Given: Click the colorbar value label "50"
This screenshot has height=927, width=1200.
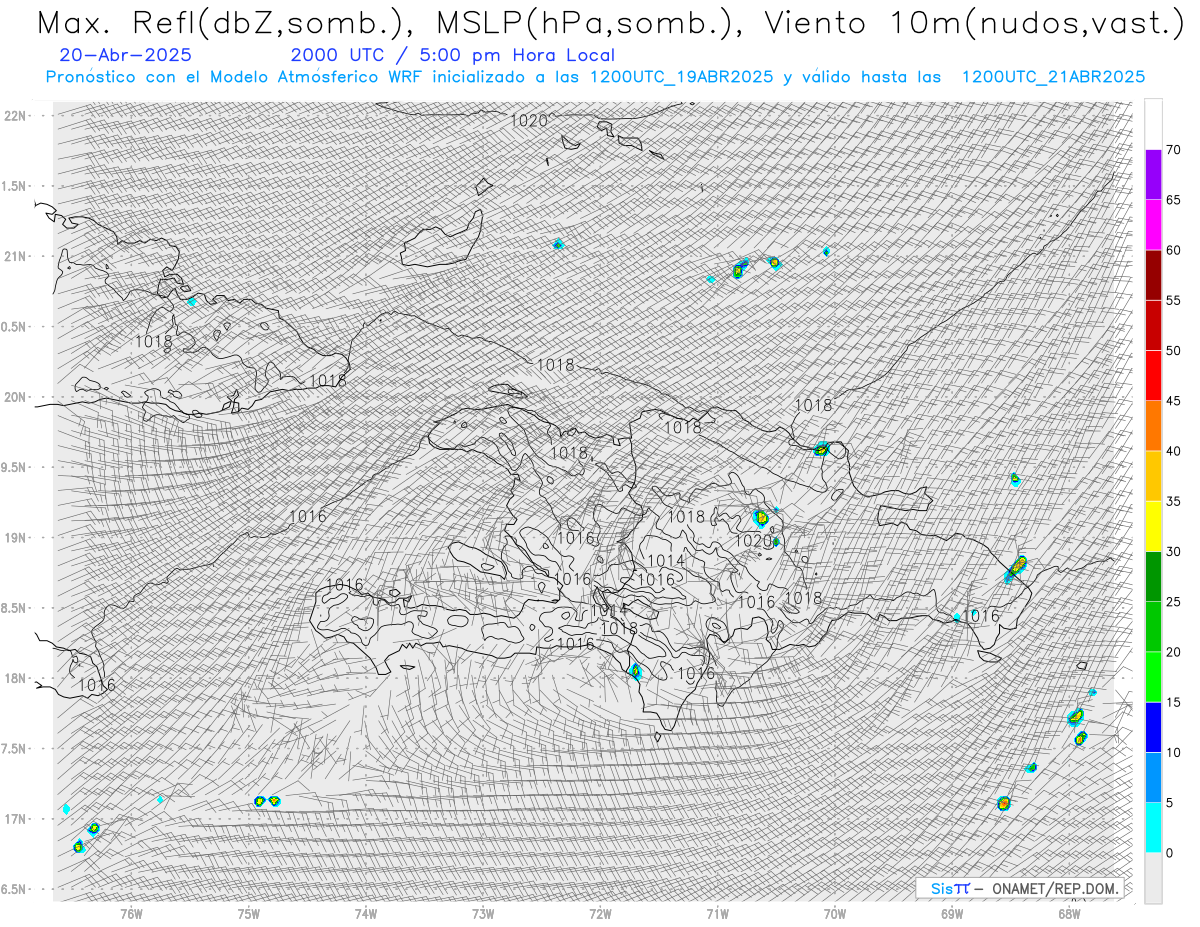Looking at the screenshot, I should click(1173, 351).
